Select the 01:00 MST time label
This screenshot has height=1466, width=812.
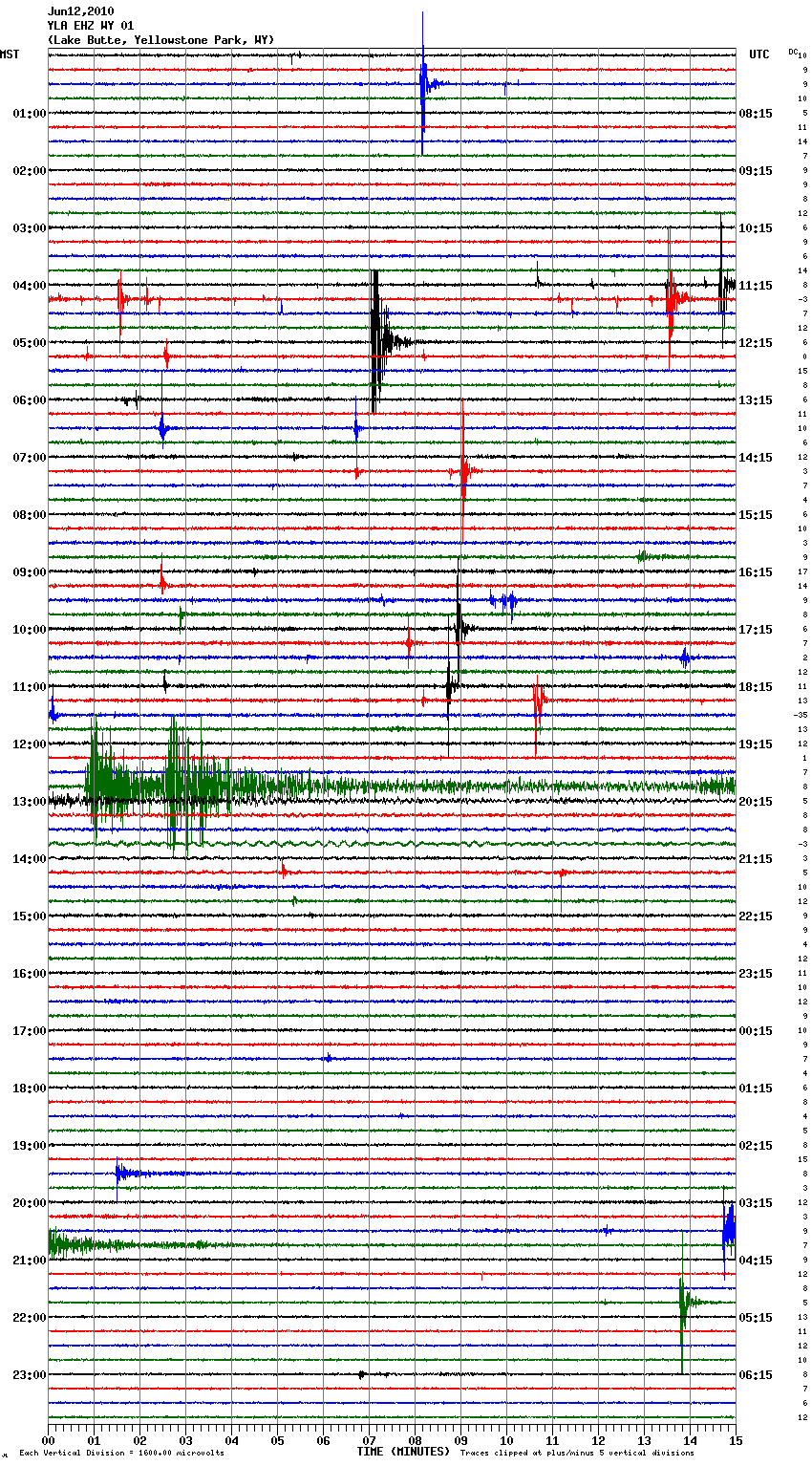[x=29, y=114]
